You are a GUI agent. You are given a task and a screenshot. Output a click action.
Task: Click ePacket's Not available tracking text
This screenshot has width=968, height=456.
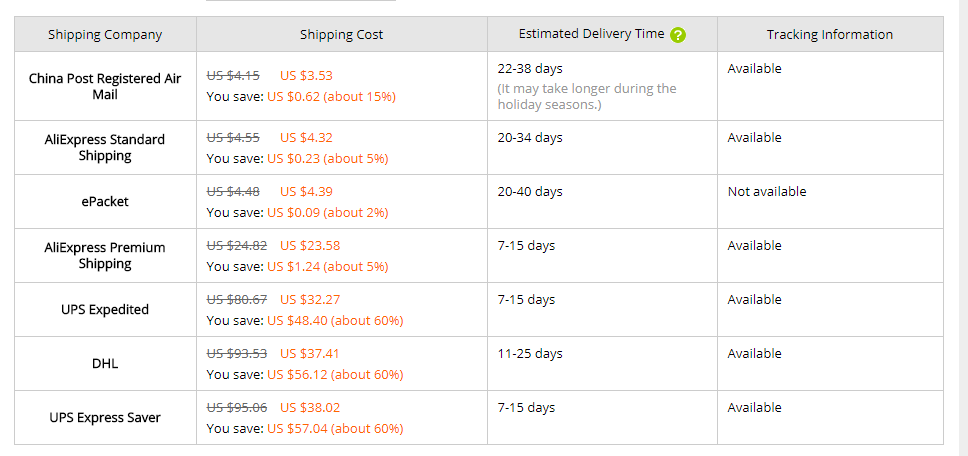point(767,191)
